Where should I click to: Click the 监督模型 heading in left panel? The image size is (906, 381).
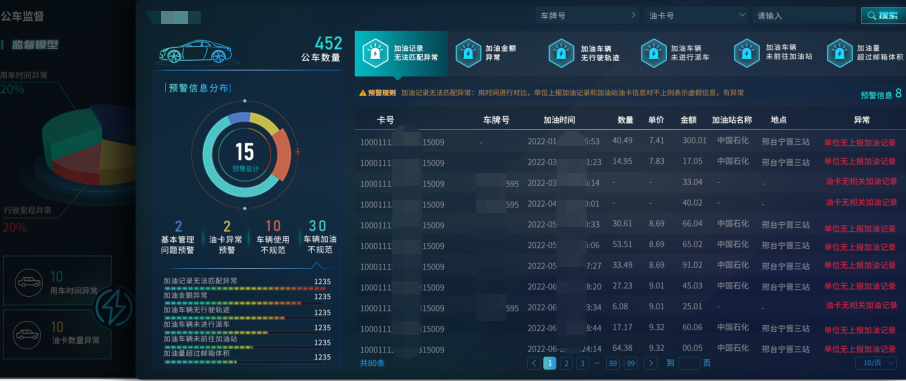(35, 45)
